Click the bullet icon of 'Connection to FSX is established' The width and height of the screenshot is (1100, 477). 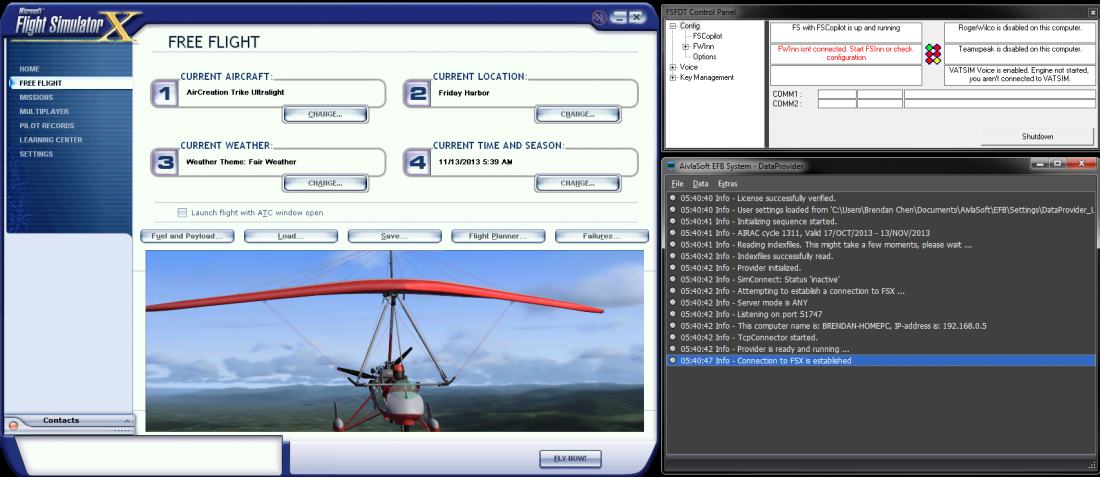[x=673, y=361]
